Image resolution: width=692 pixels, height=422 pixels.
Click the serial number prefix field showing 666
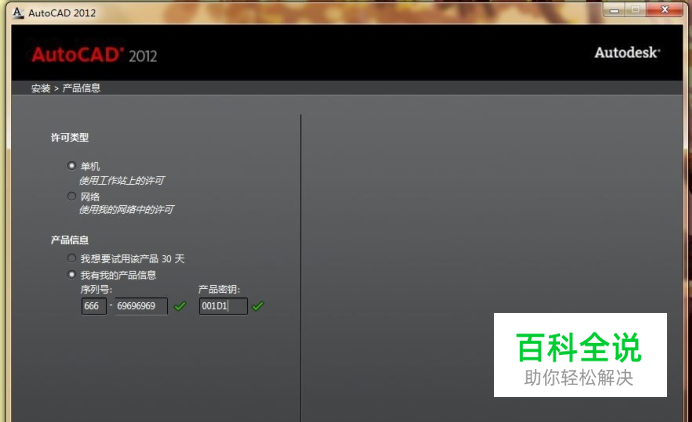[x=94, y=306]
